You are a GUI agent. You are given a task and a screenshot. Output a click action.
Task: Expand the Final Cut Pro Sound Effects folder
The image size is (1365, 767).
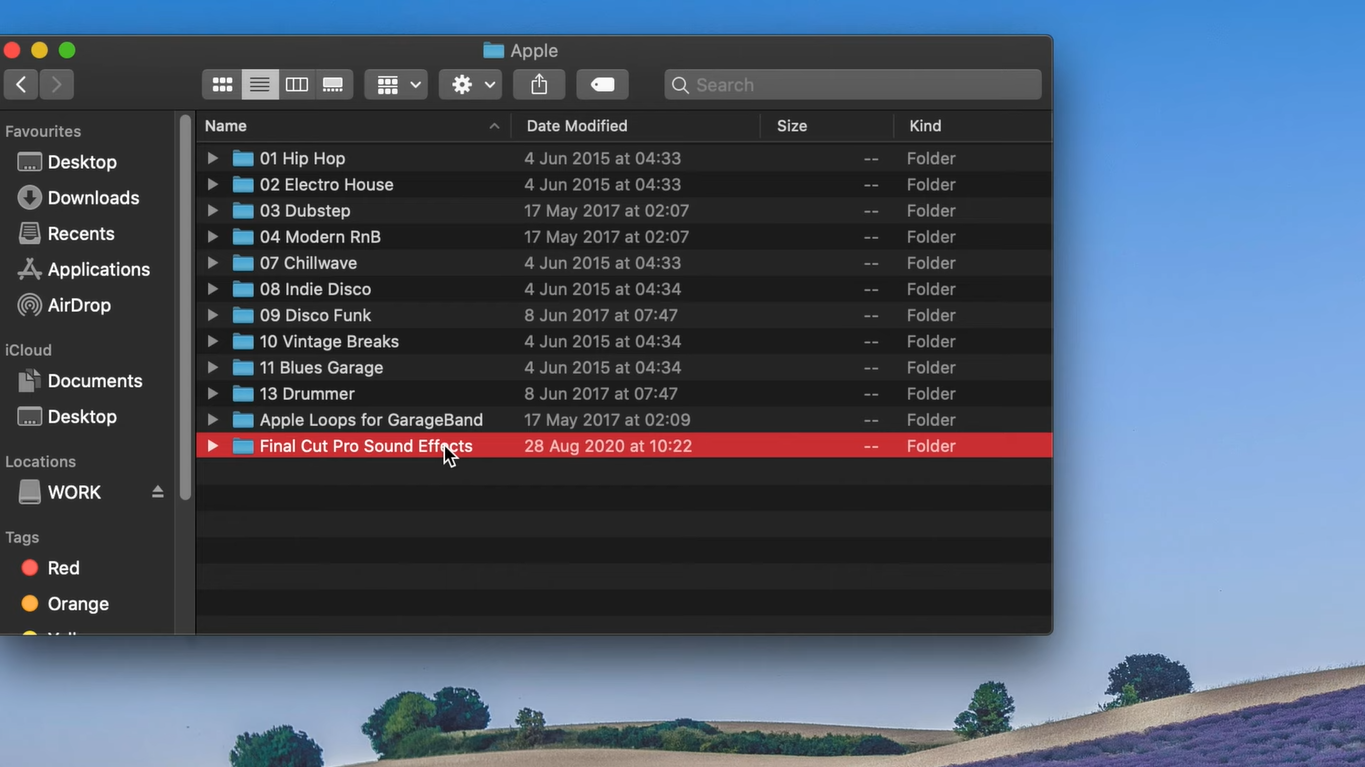click(212, 446)
